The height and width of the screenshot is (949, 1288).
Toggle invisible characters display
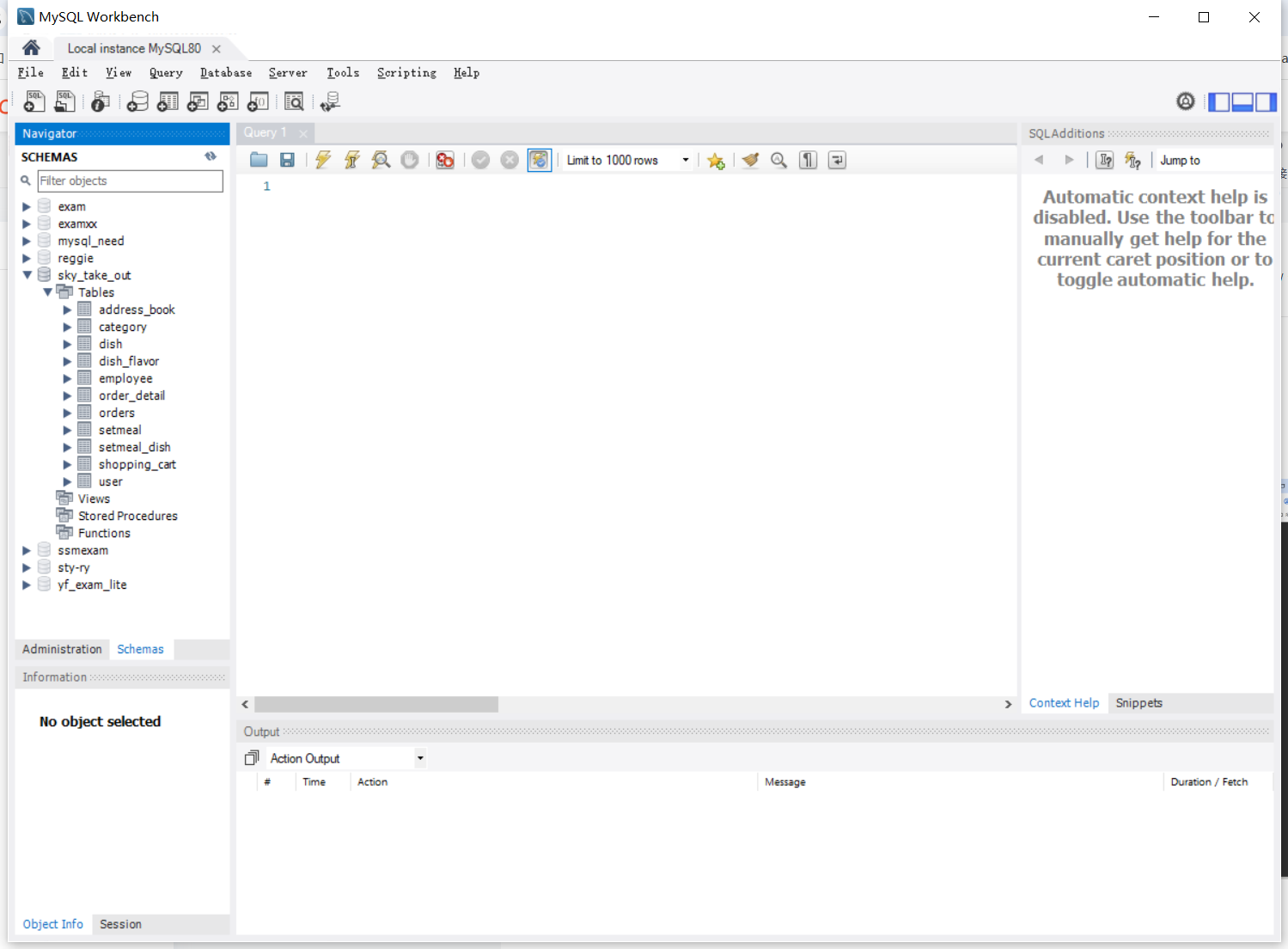[808, 160]
